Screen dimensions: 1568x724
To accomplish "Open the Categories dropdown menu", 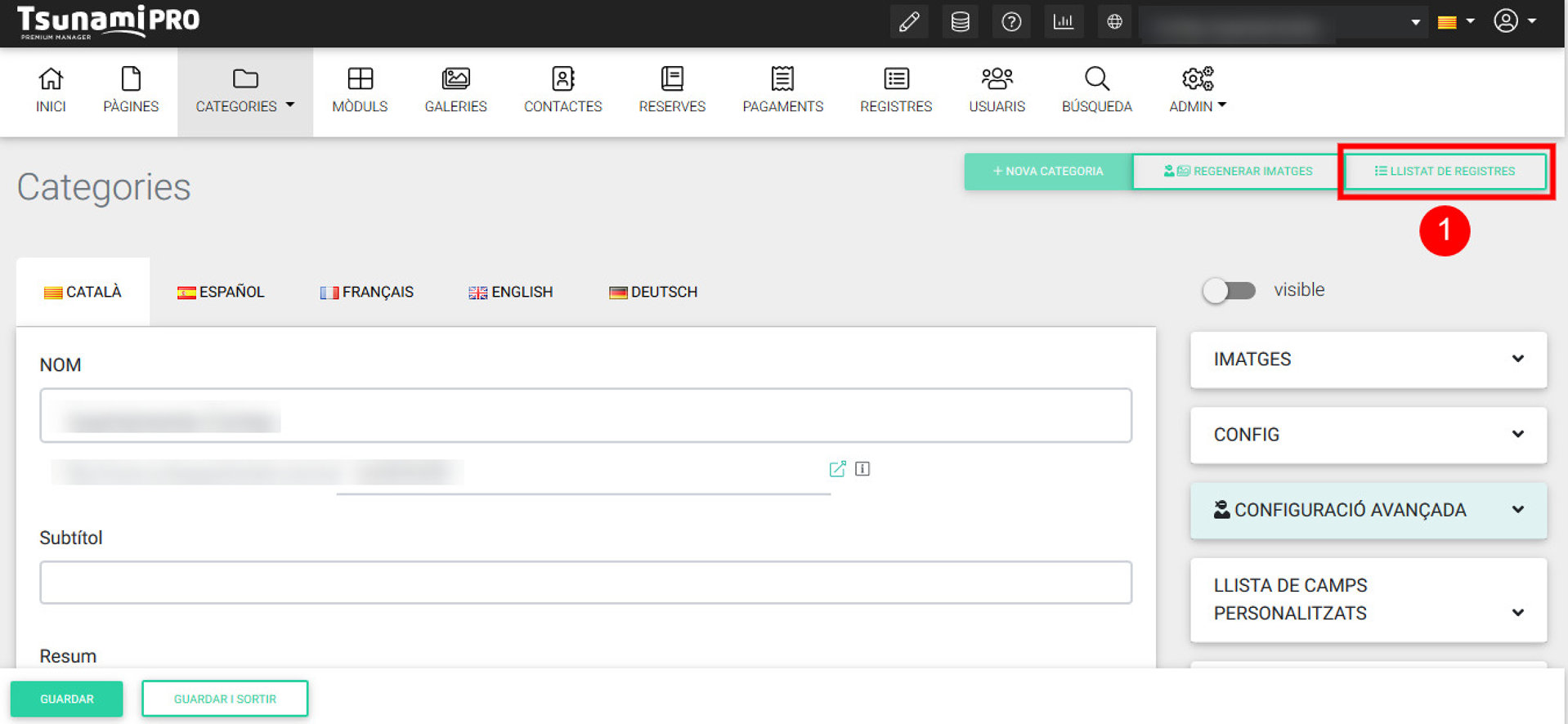I will tap(244, 91).
